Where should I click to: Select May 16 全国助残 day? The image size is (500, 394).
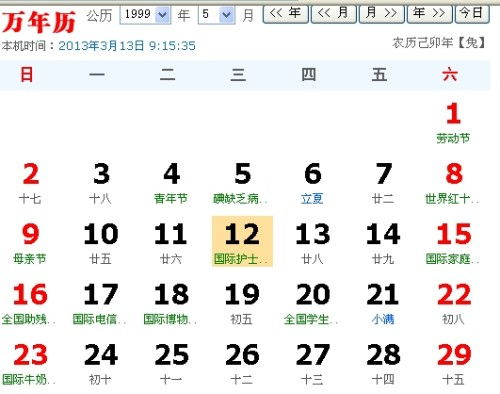point(30,304)
